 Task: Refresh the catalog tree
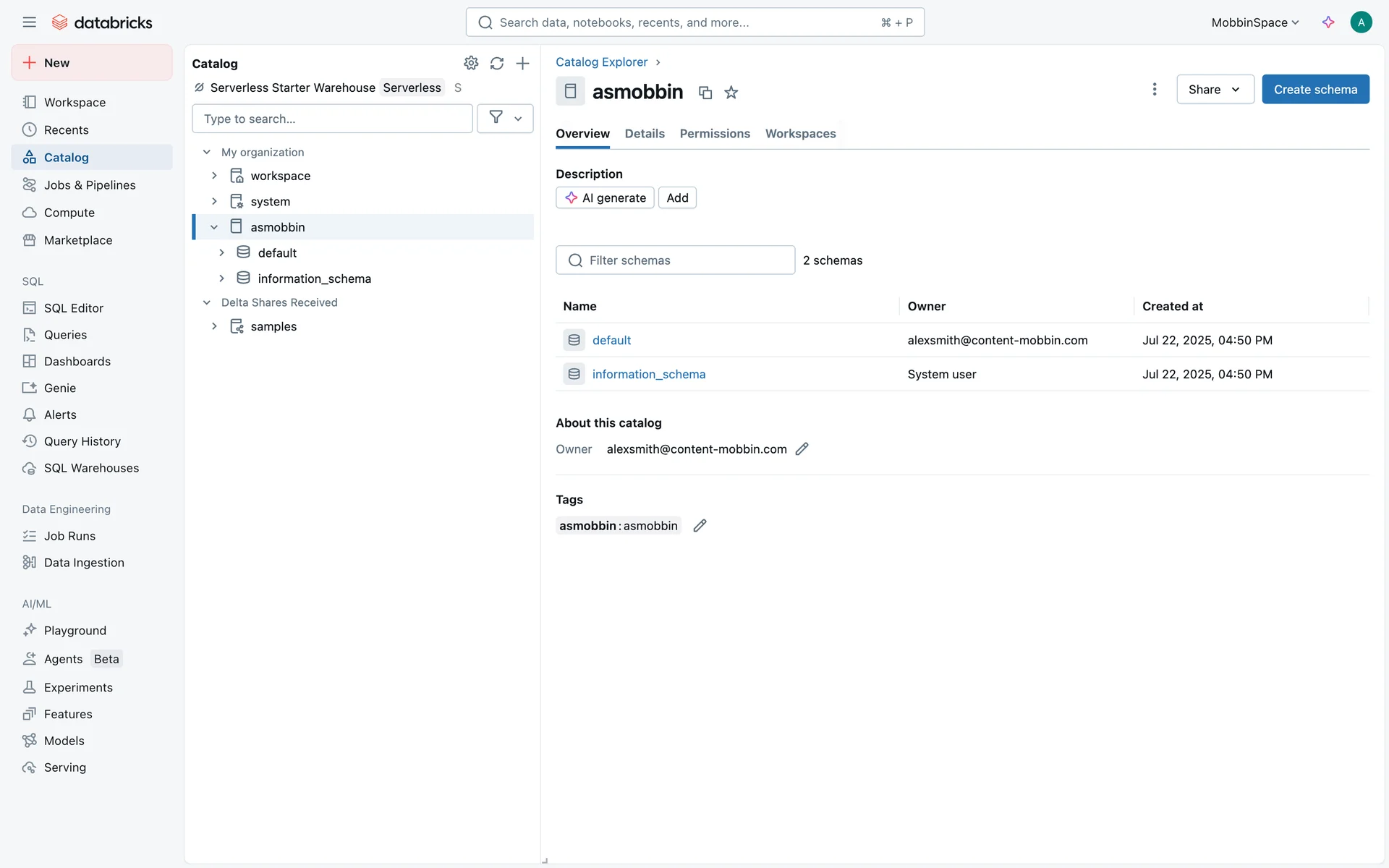tap(497, 63)
